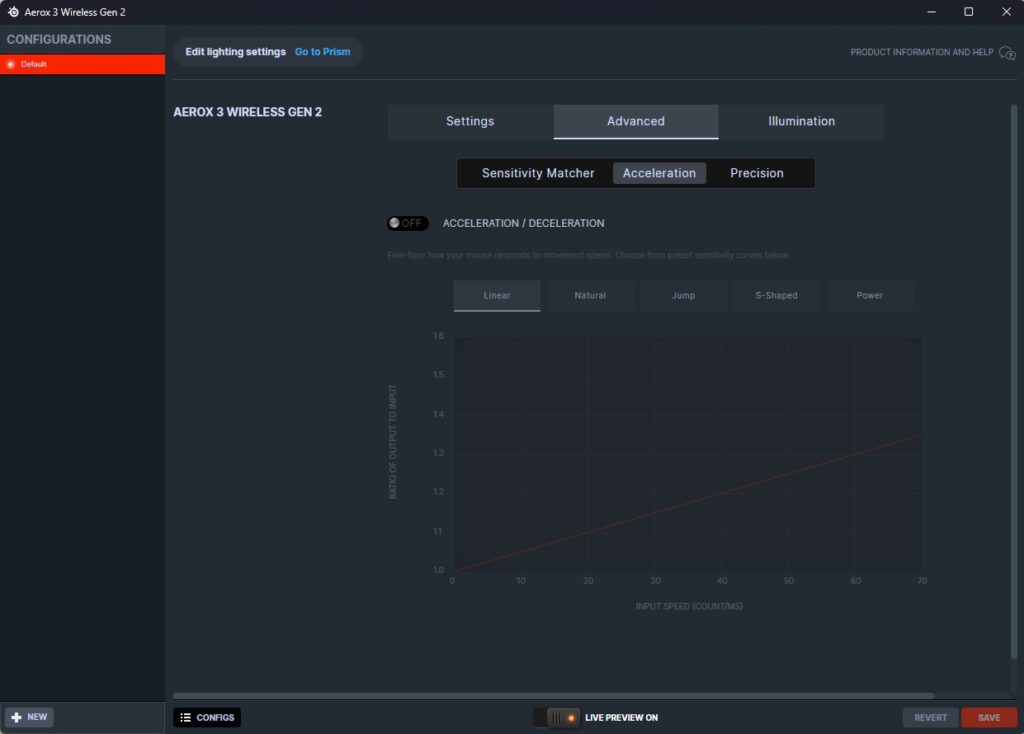1024x734 pixels.
Task: Open the product information help icon
Action: tap(1007, 53)
